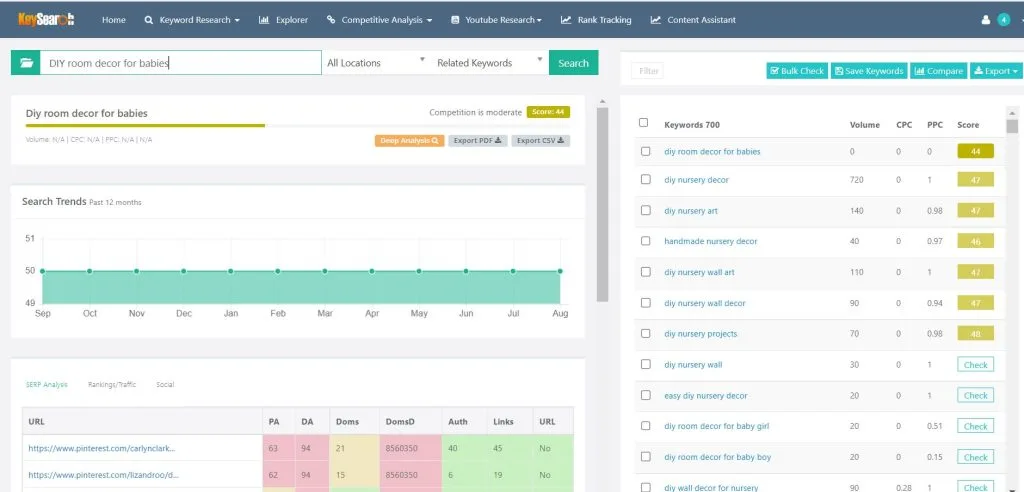Viewport: 1024px width, 492px height.
Task: Click the Deep Analysis button
Action: [409, 140]
